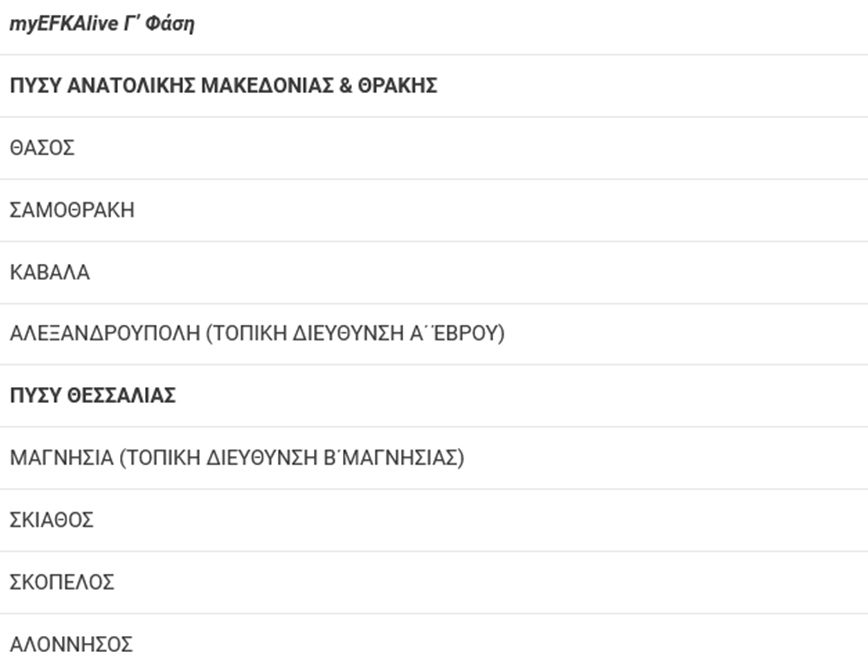Click the text Φάση in the title

point(170,25)
